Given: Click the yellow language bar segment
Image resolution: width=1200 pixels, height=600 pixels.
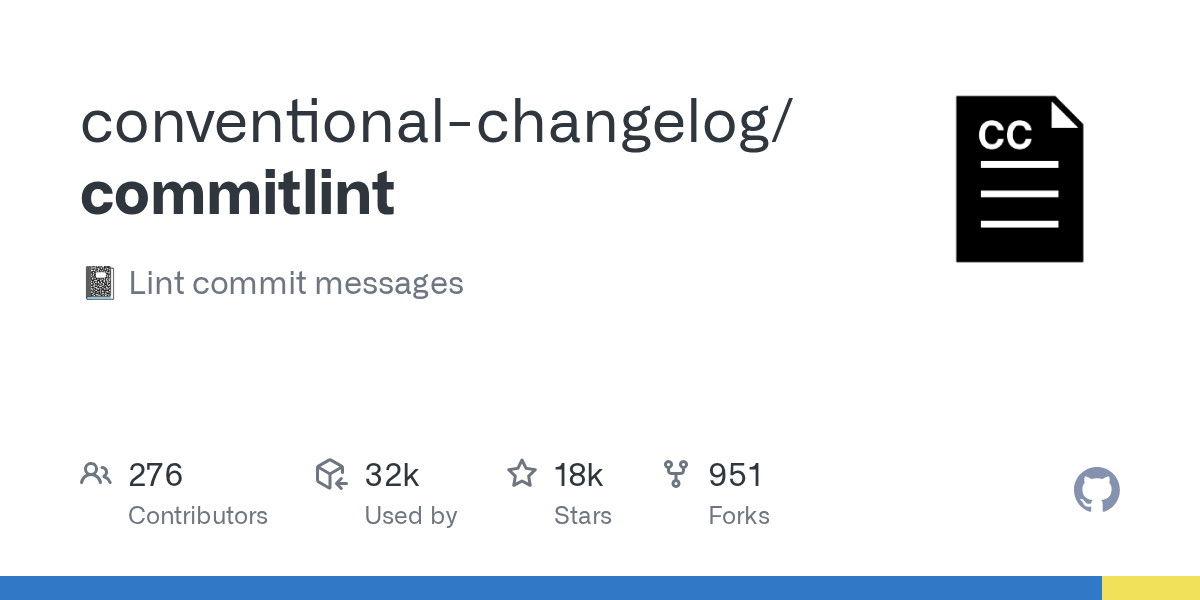Looking at the screenshot, I should [1150, 588].
